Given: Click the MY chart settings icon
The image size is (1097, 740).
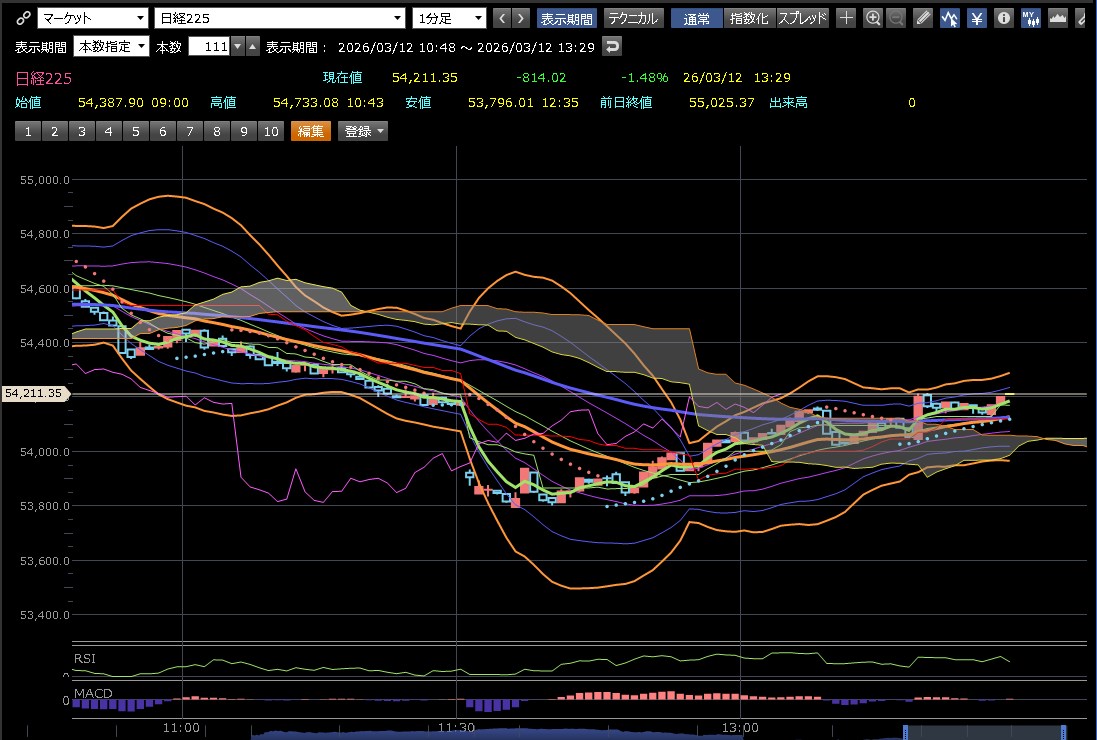Looking at the screenshot, I should (x=1030, y=18).
